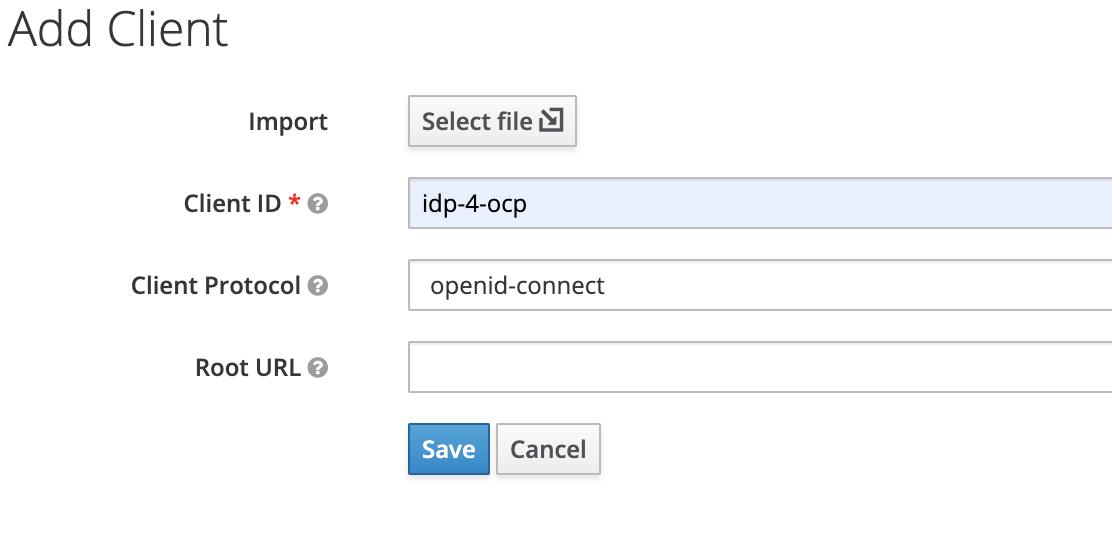Click the help icon beside Client Protocol

318,286
